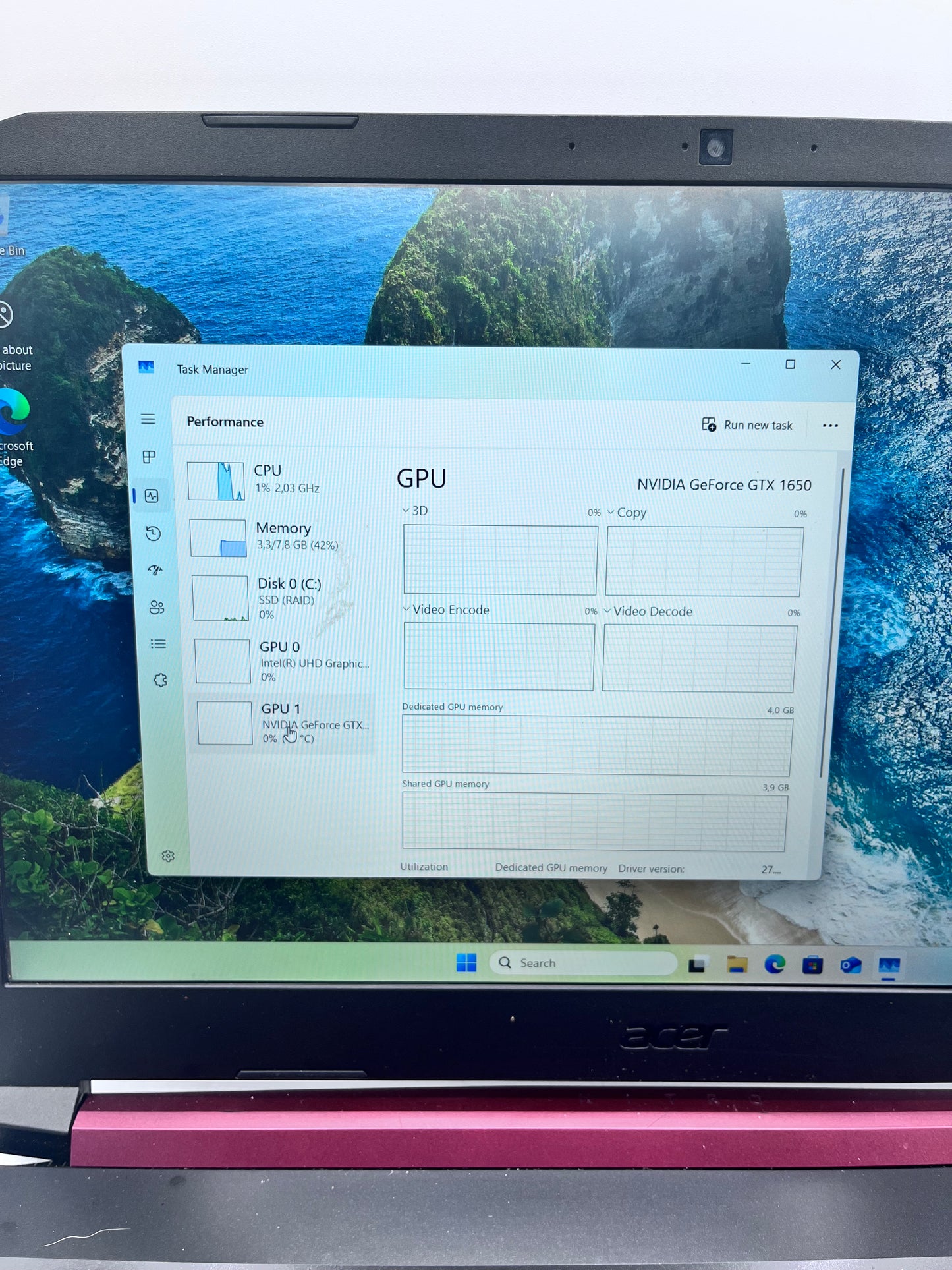Image resolution: width=952 pixels, height=1270 pixels.
Task: Click the Microsoft Edge desktop shortcut
Action: [x=14, y=426]
